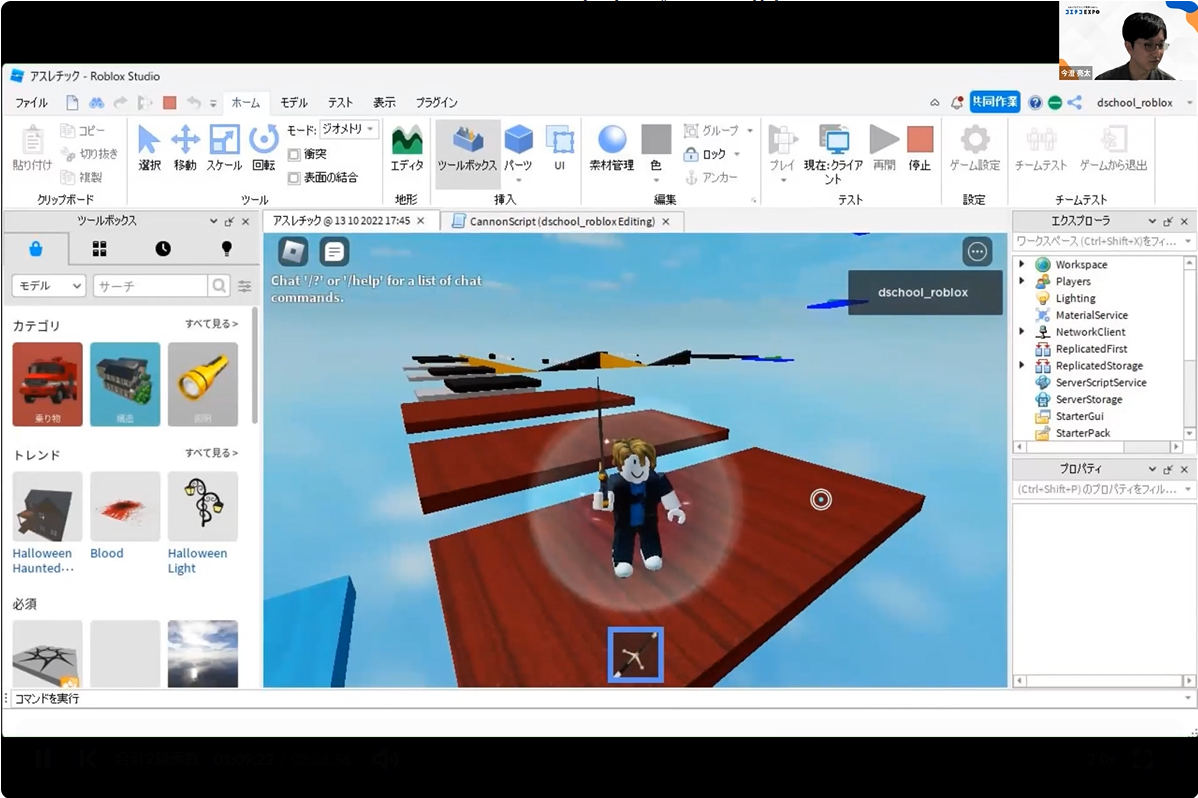1198x798 pixels.
Task: Select the Halloween Light thumbnail
Action: pos(202,506)
